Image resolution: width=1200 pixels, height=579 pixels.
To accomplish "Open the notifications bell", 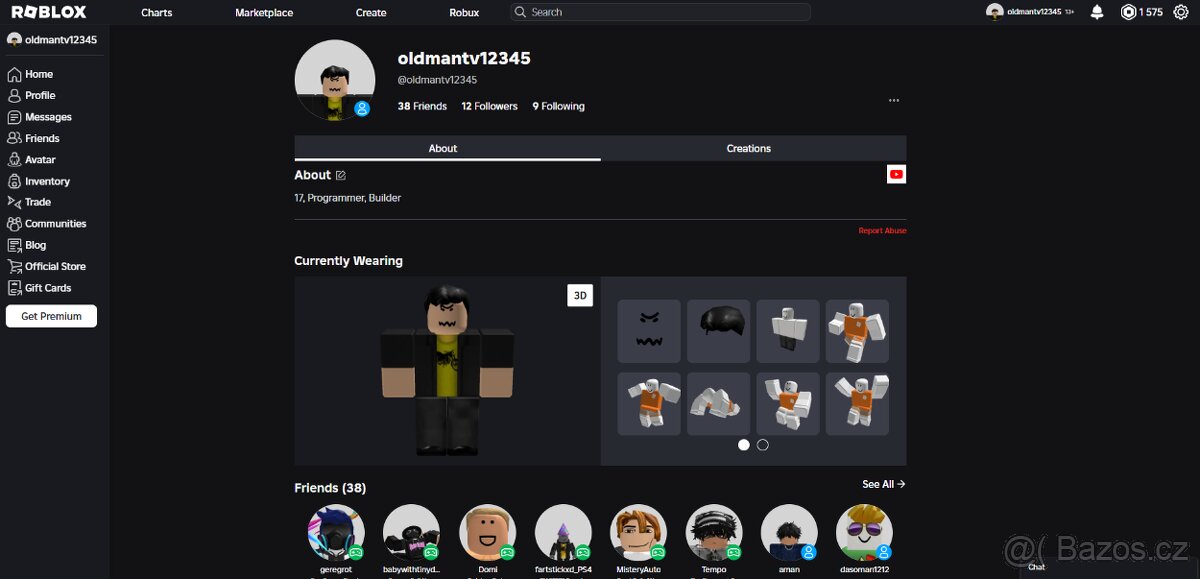I will pos(1097,12).
